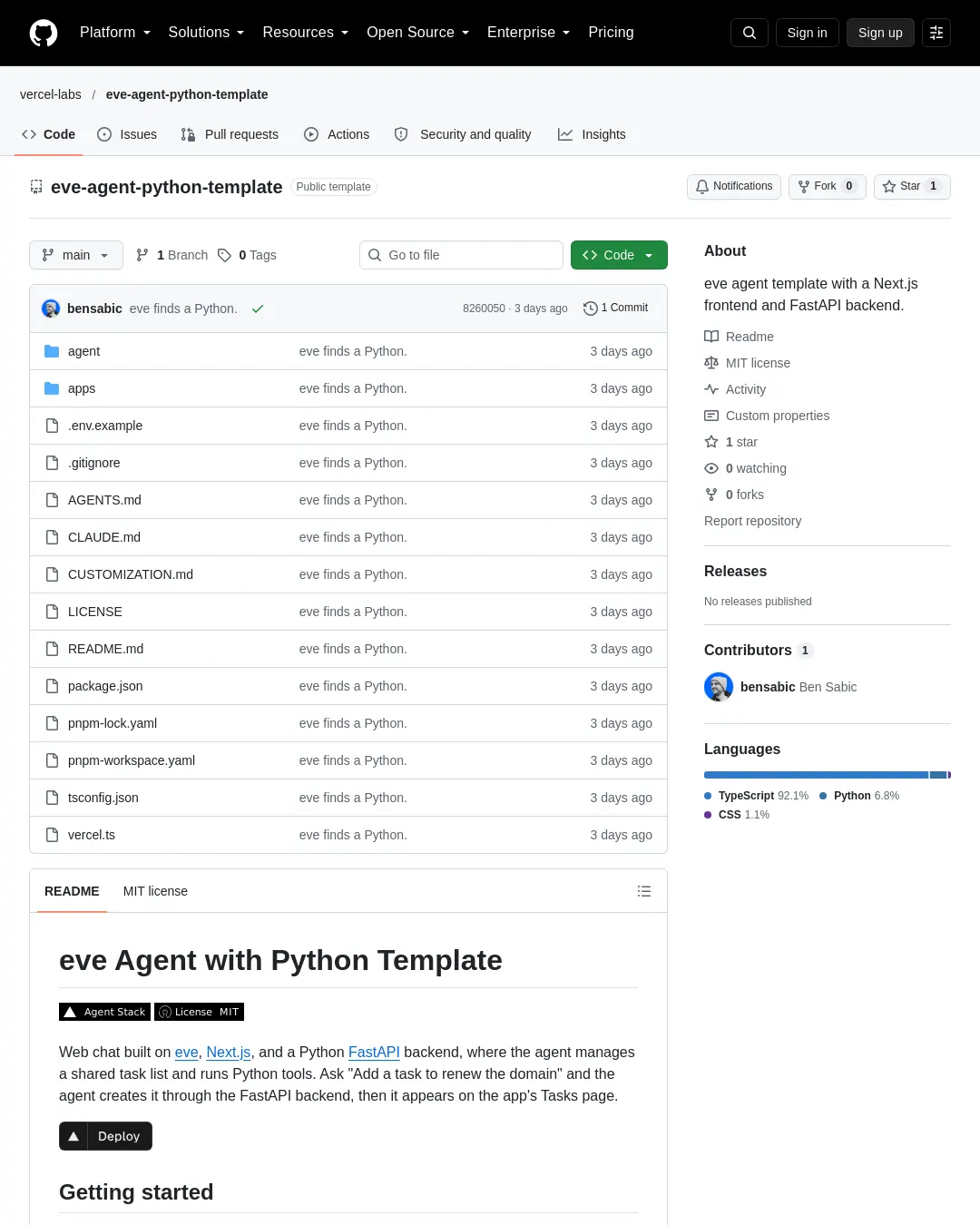980x1225 pixels.
Task: Click the apps folder icon
Action: pos(52,388)
